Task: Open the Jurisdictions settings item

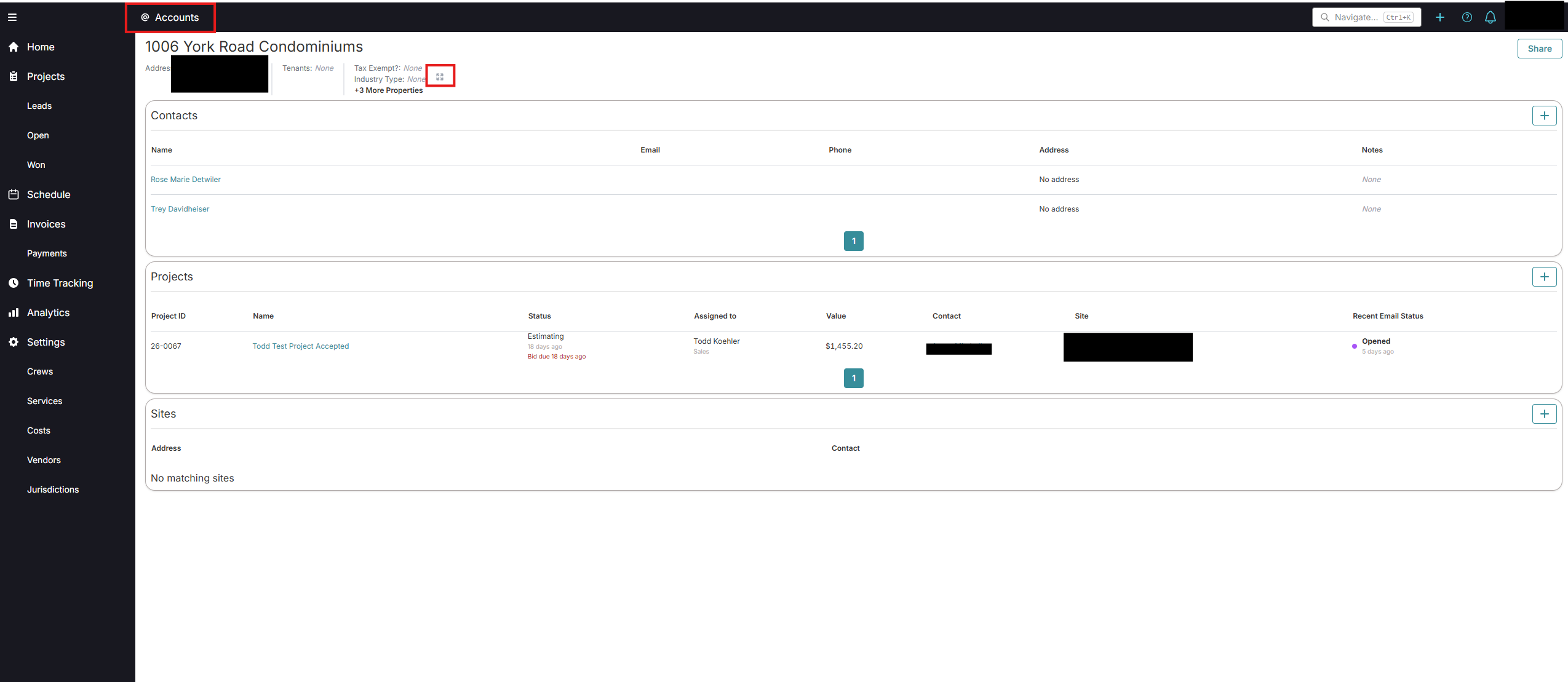Action: (x=53, y=490)
